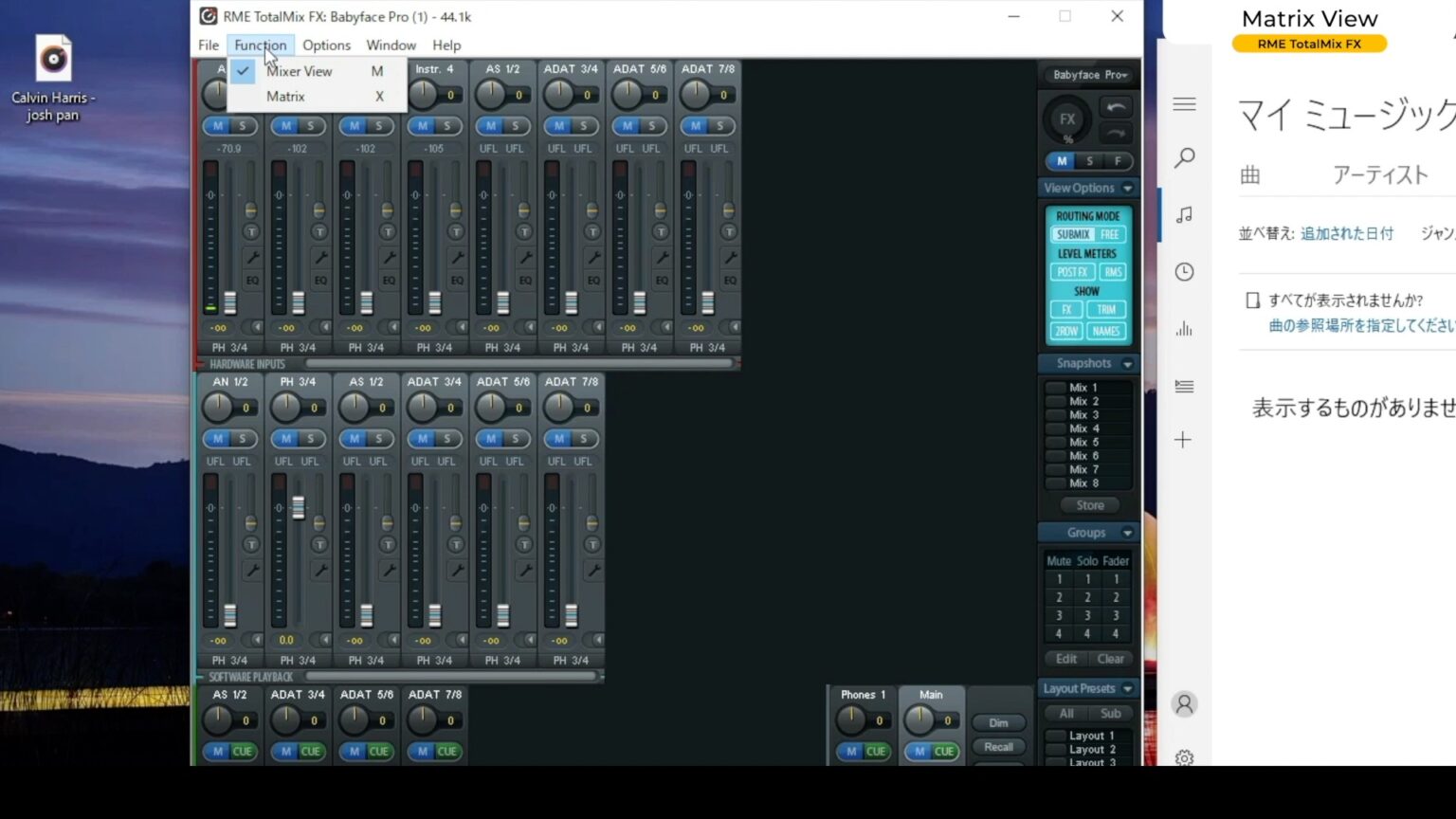
Task: Click the Store button under Snapshots
Action: [1088, 504]
